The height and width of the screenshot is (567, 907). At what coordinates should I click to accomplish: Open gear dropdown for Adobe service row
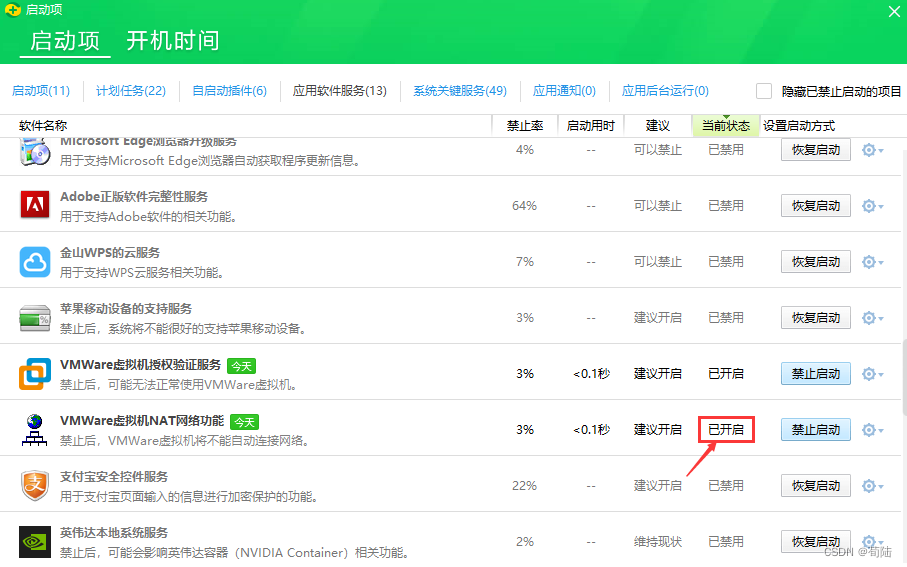point(871,206)
